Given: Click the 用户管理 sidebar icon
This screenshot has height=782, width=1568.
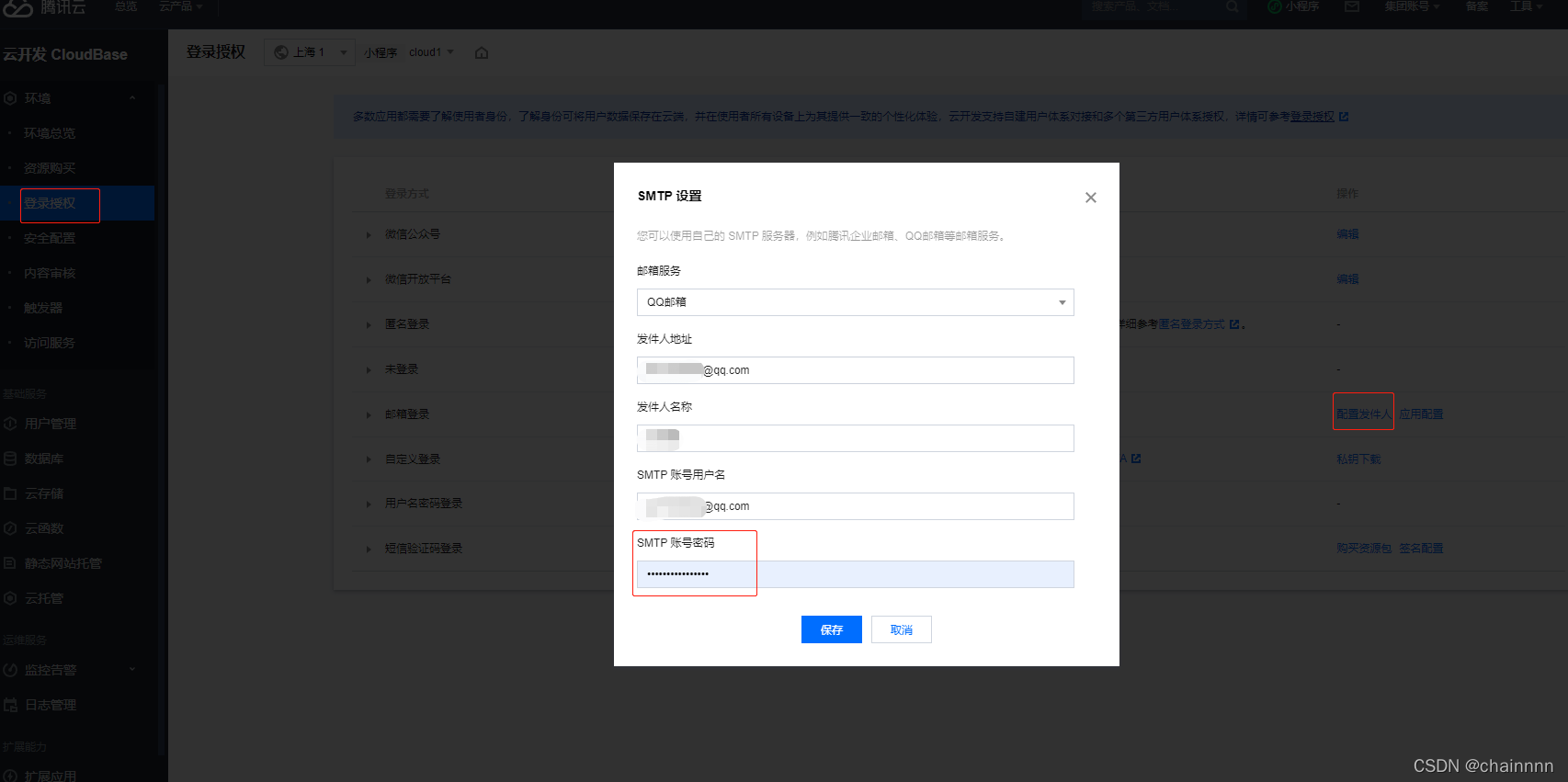Looking at the screenshot, I should coord(11,424).
